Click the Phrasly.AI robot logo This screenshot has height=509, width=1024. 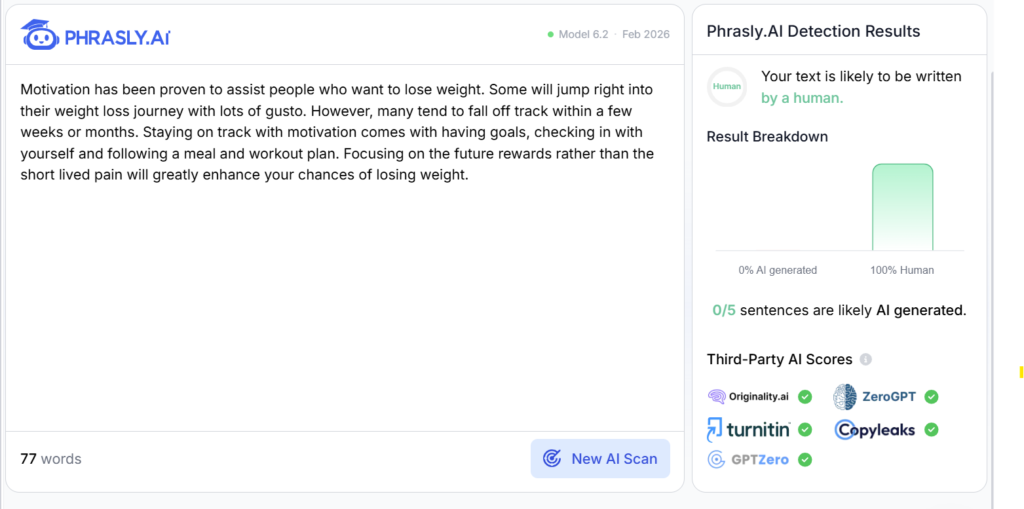click(x=40, y=35)
